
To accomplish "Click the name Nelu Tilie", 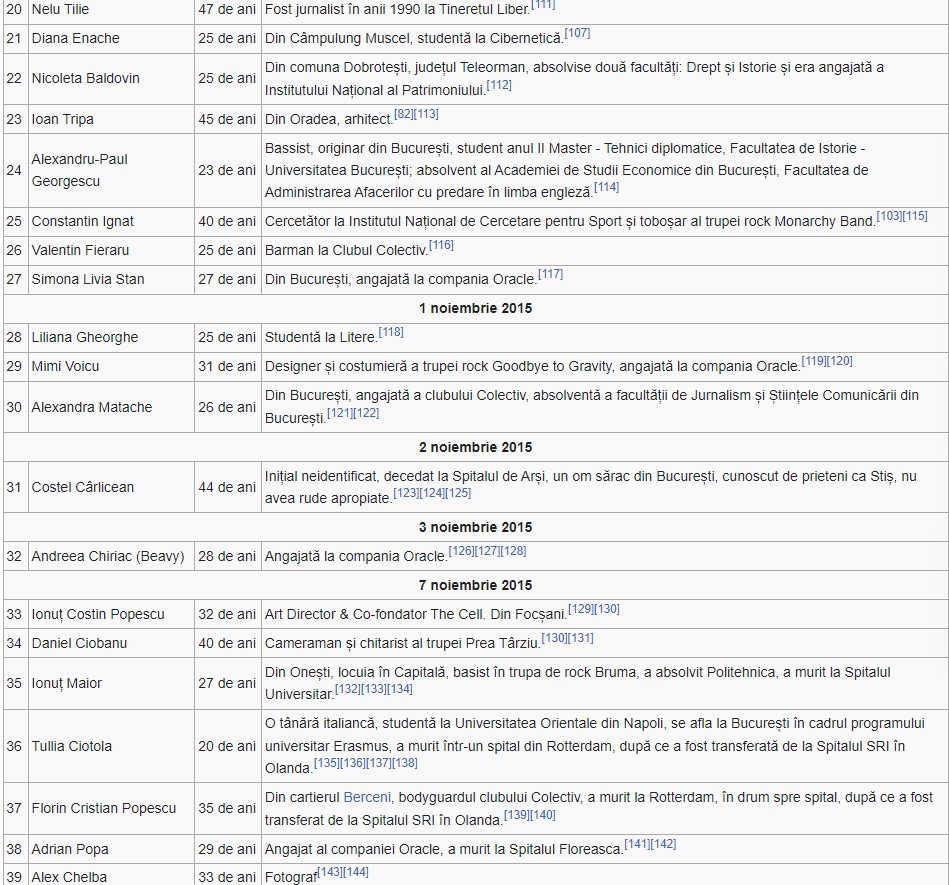I will pos(60,10).
